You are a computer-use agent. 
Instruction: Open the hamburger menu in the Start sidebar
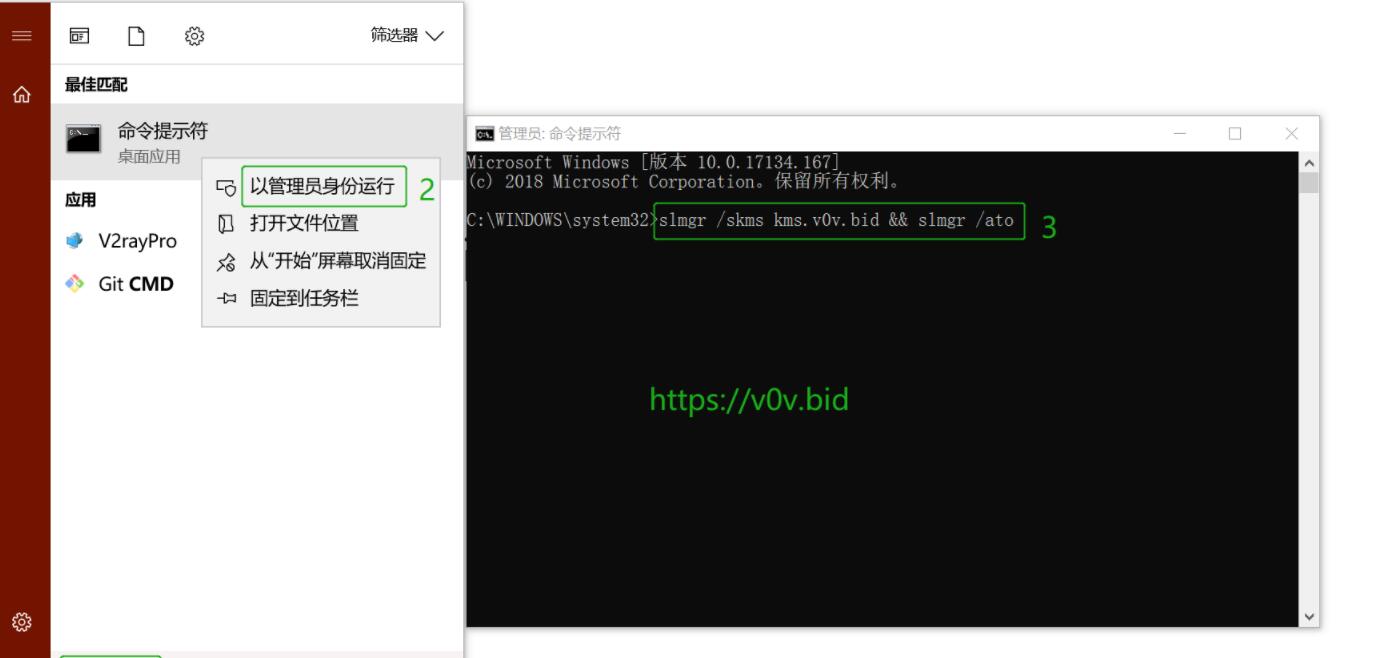tap(21, 36)
